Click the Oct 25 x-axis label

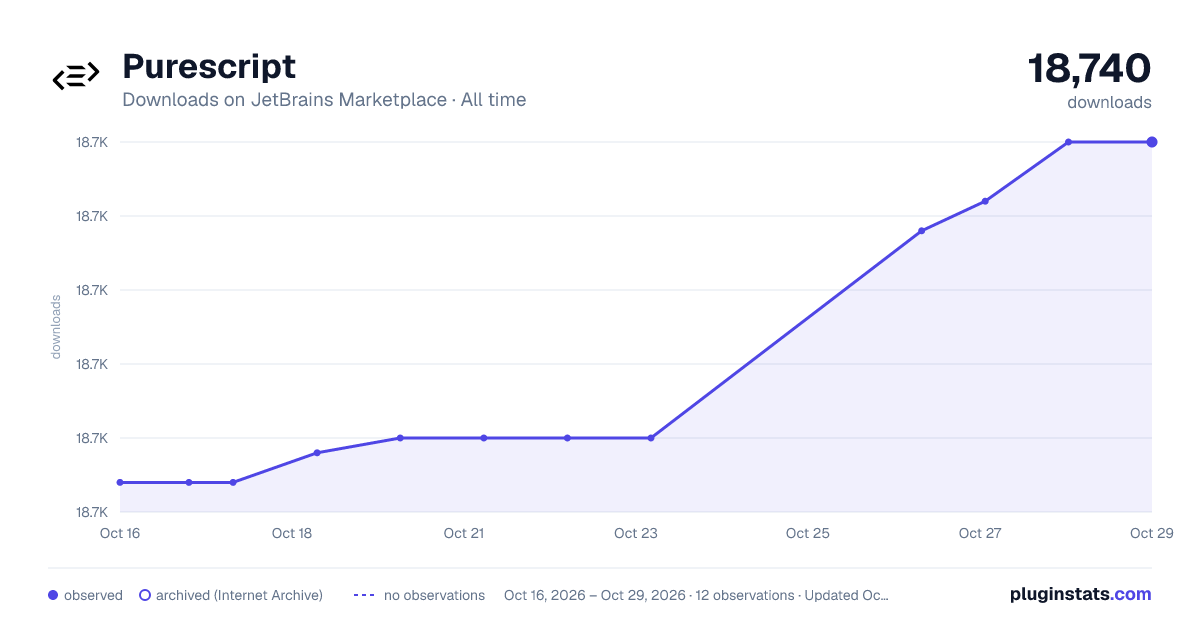pyautogui.click(x=808, y=533)
